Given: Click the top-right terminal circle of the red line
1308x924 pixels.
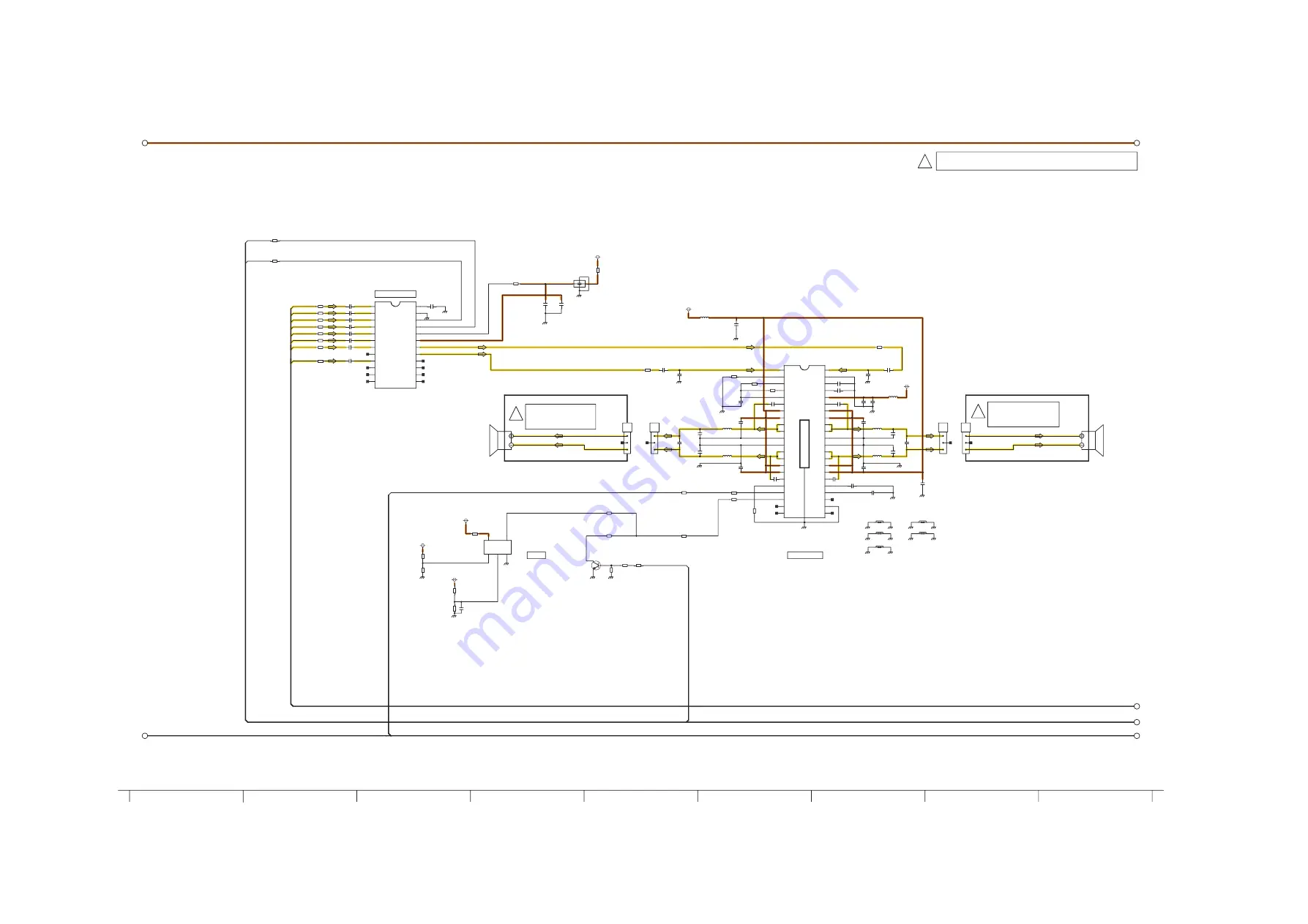Looking at the screenshot, I should 1137,143.
